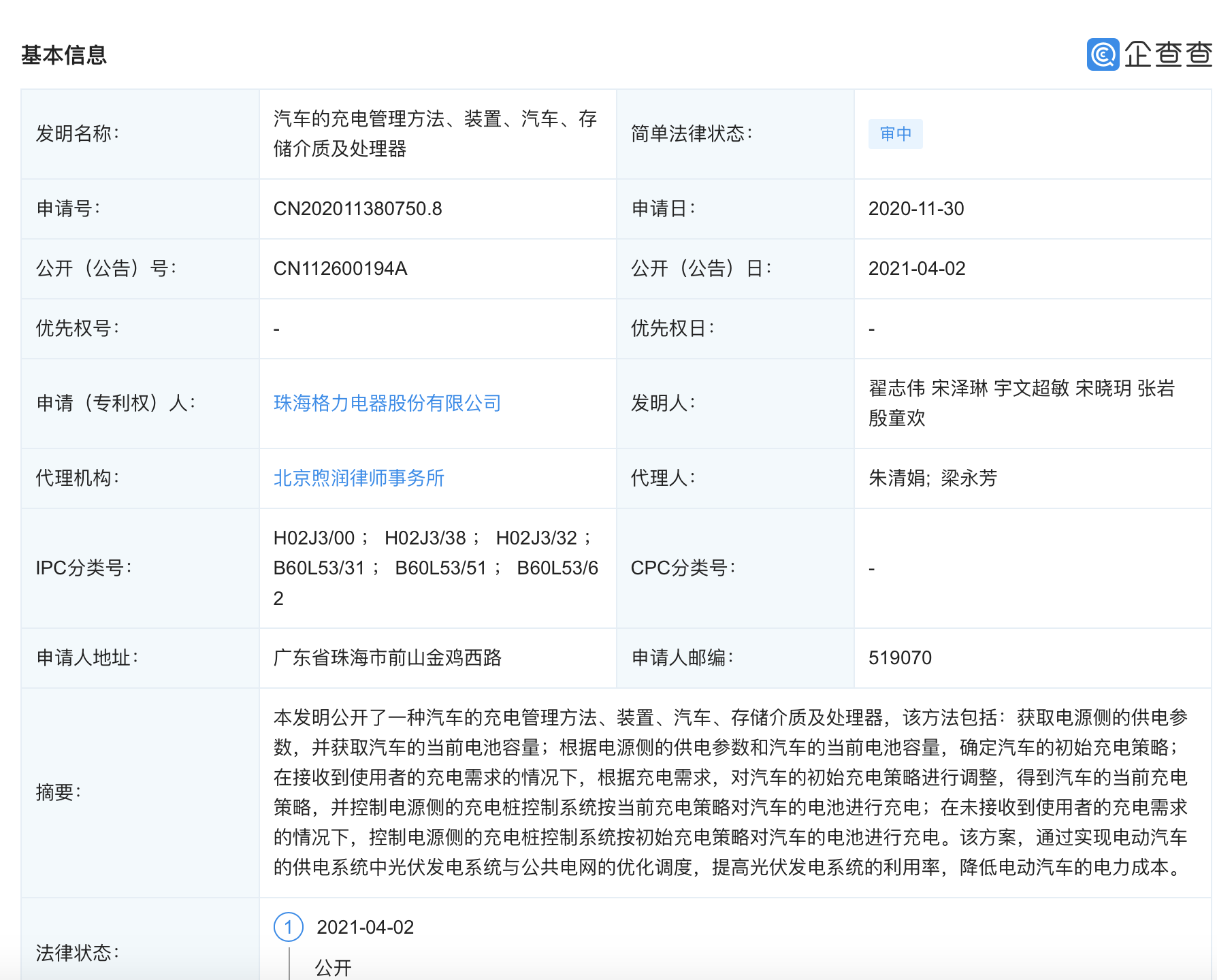Open 北京煦润律师事务所 agency link
This screenshot has height=980, width=1217.
click(x=359, y=478)
